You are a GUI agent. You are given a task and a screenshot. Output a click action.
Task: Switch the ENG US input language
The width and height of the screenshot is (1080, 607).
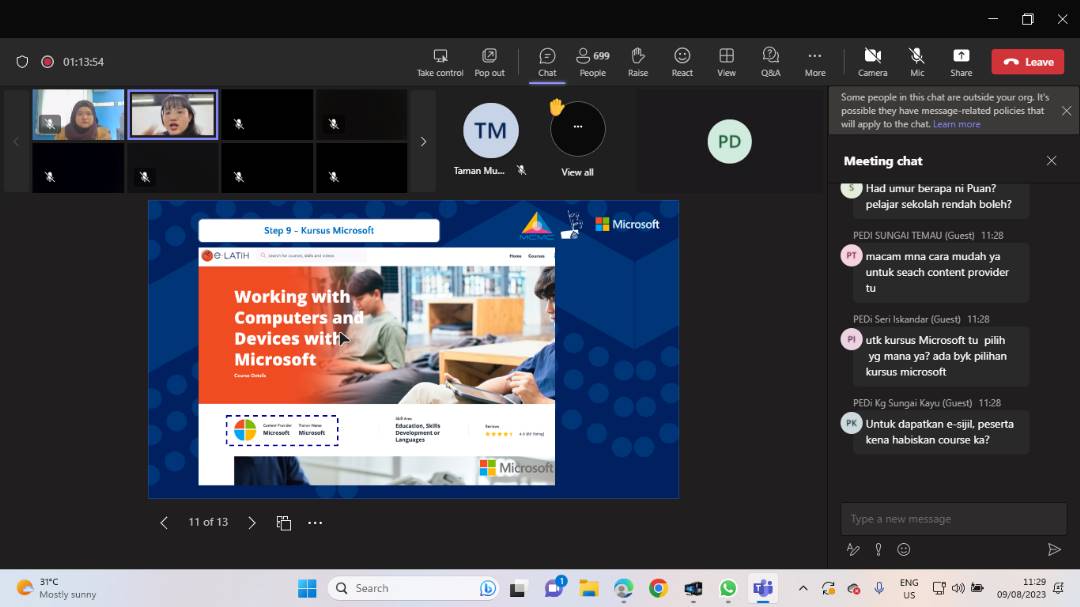click(x=908, y=588)
